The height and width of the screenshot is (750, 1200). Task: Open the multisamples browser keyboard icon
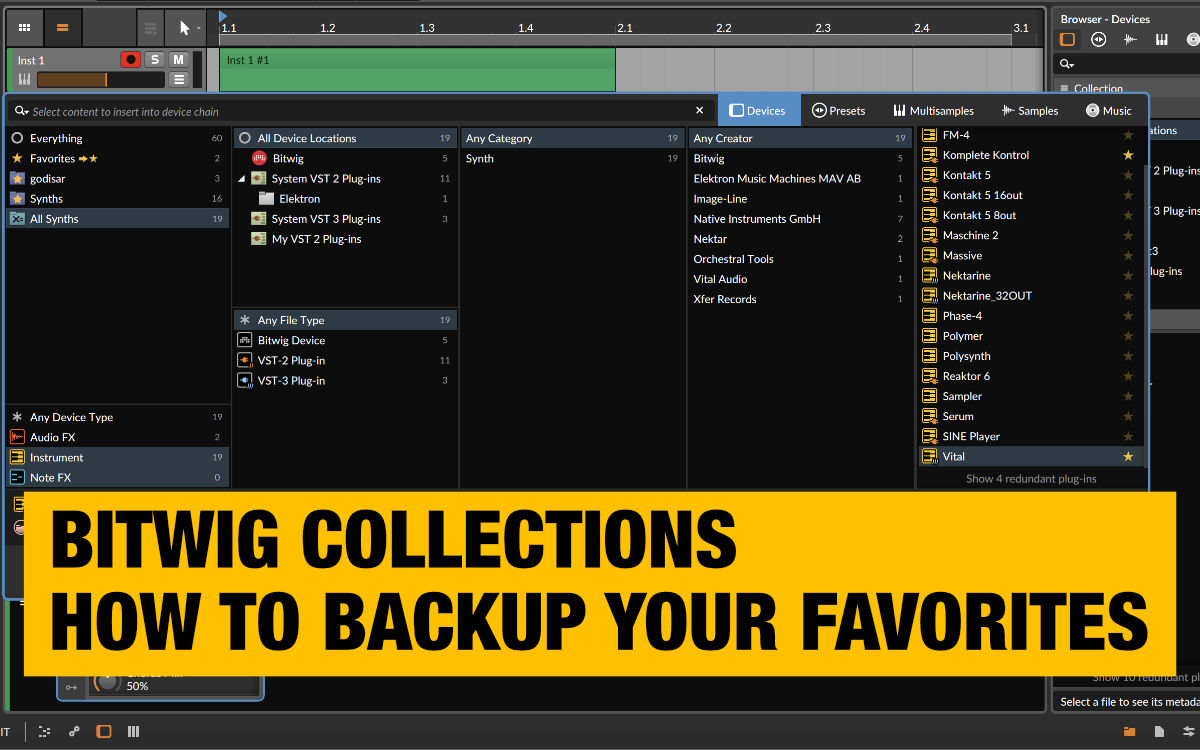pyautogui.click(x=1161, y=40)
